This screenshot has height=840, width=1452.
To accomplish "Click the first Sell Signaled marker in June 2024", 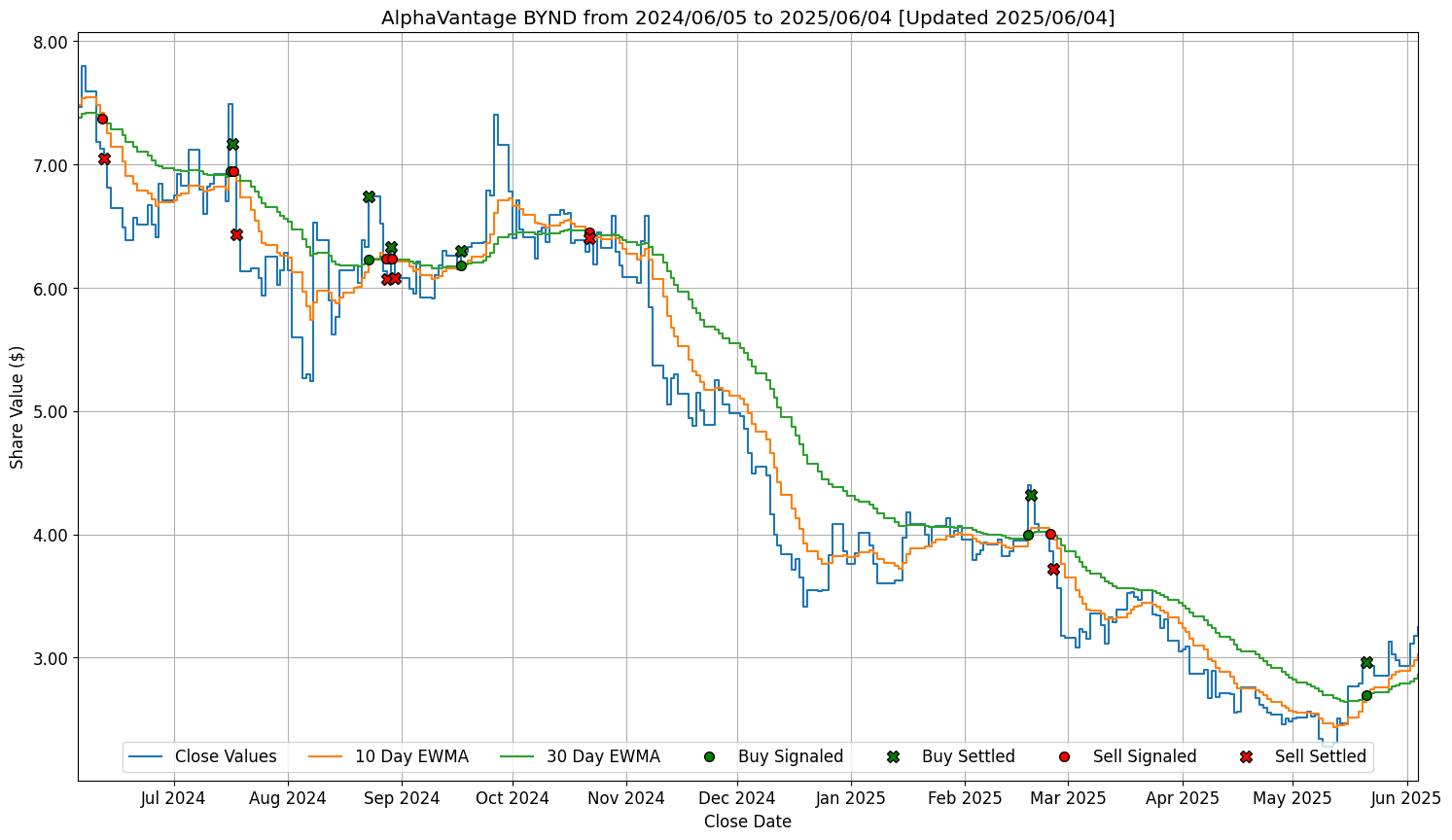I will tap(102, 119).
